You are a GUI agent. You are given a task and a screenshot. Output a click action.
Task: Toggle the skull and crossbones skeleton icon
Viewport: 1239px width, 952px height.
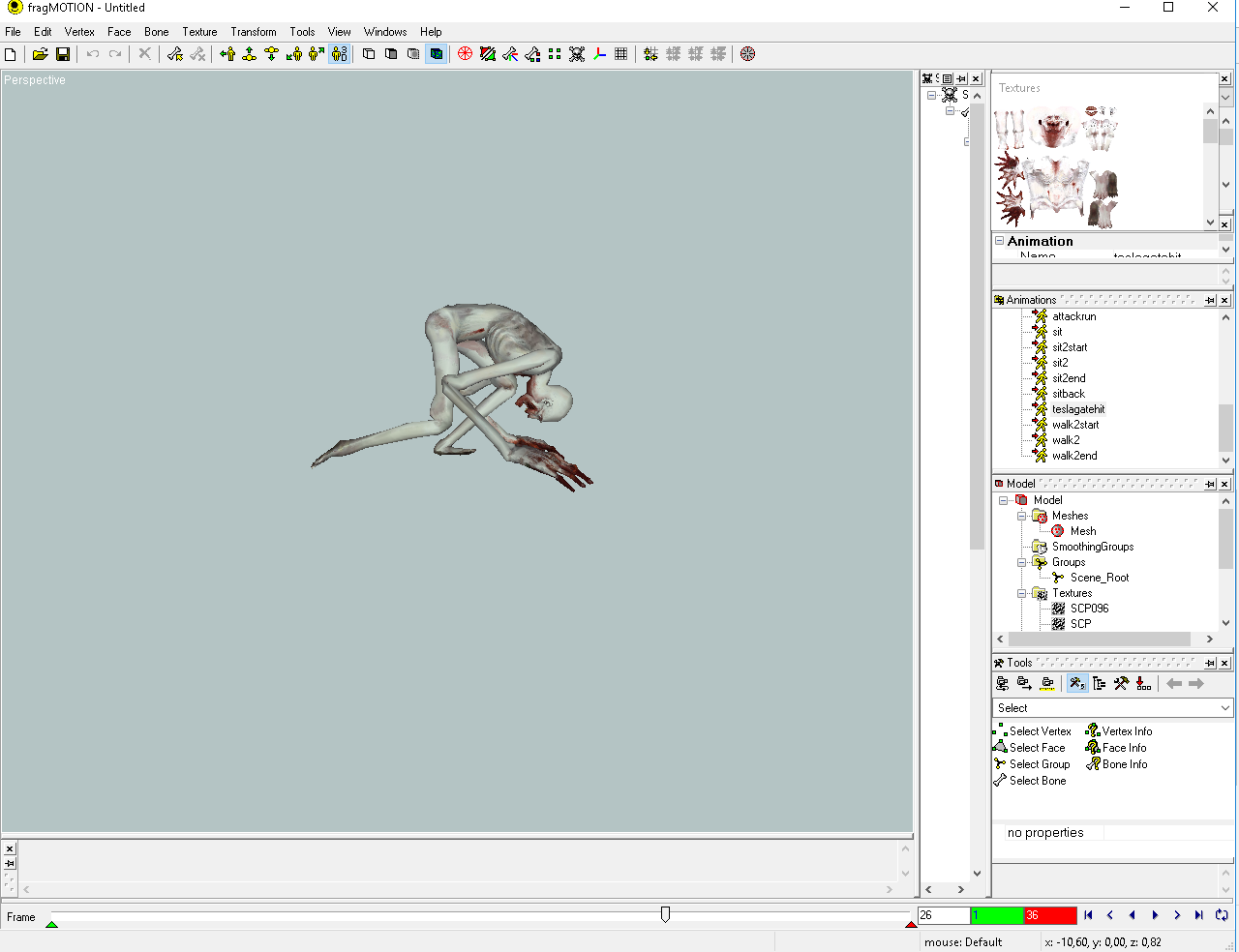[x=577, y=54]
